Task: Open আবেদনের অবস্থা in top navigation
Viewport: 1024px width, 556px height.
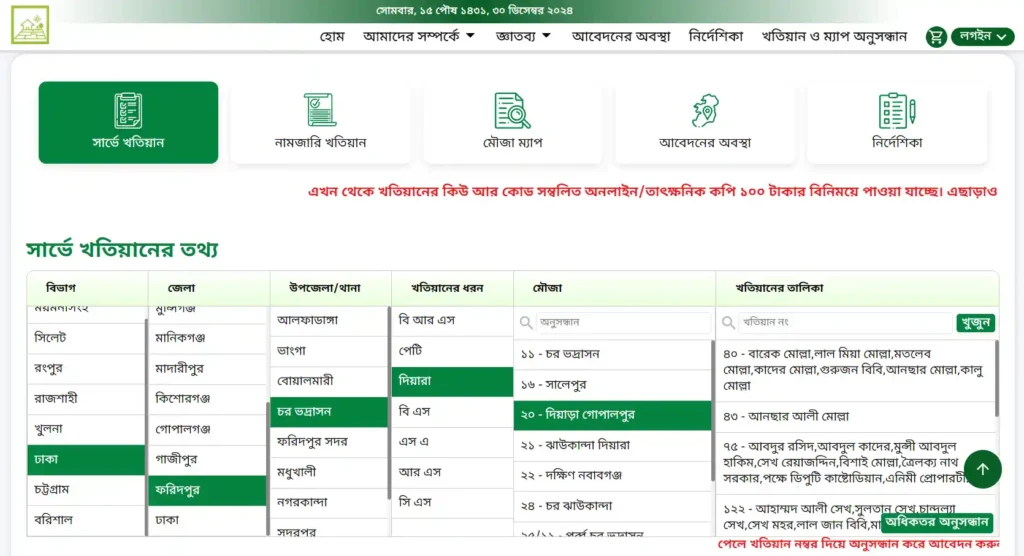Action: point(620,37)
